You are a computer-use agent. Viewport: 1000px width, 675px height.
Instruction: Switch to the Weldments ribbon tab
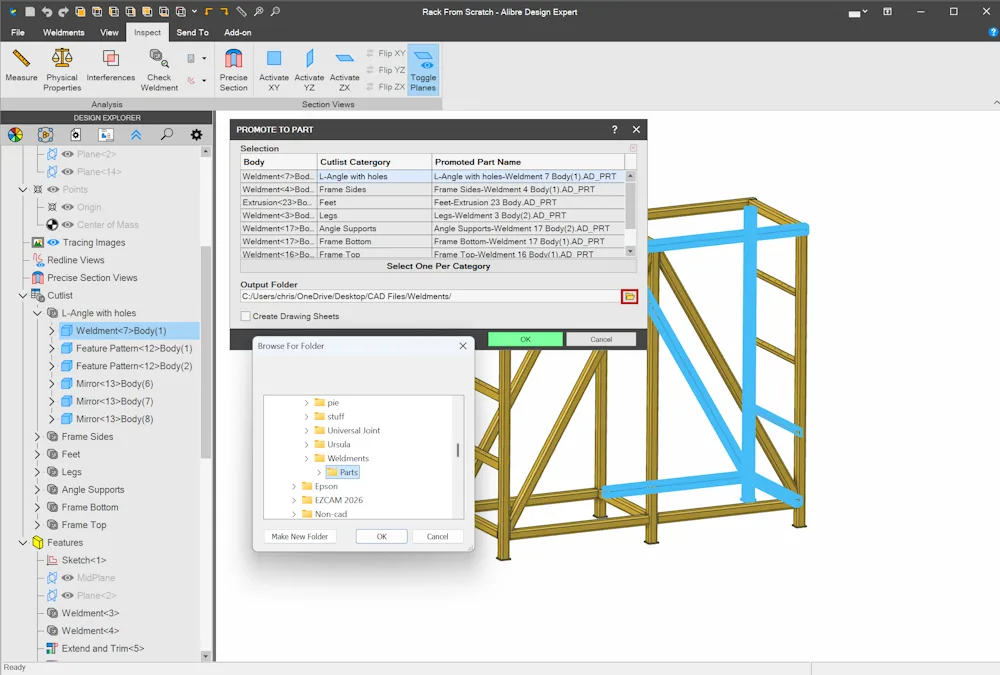point(63,33)
